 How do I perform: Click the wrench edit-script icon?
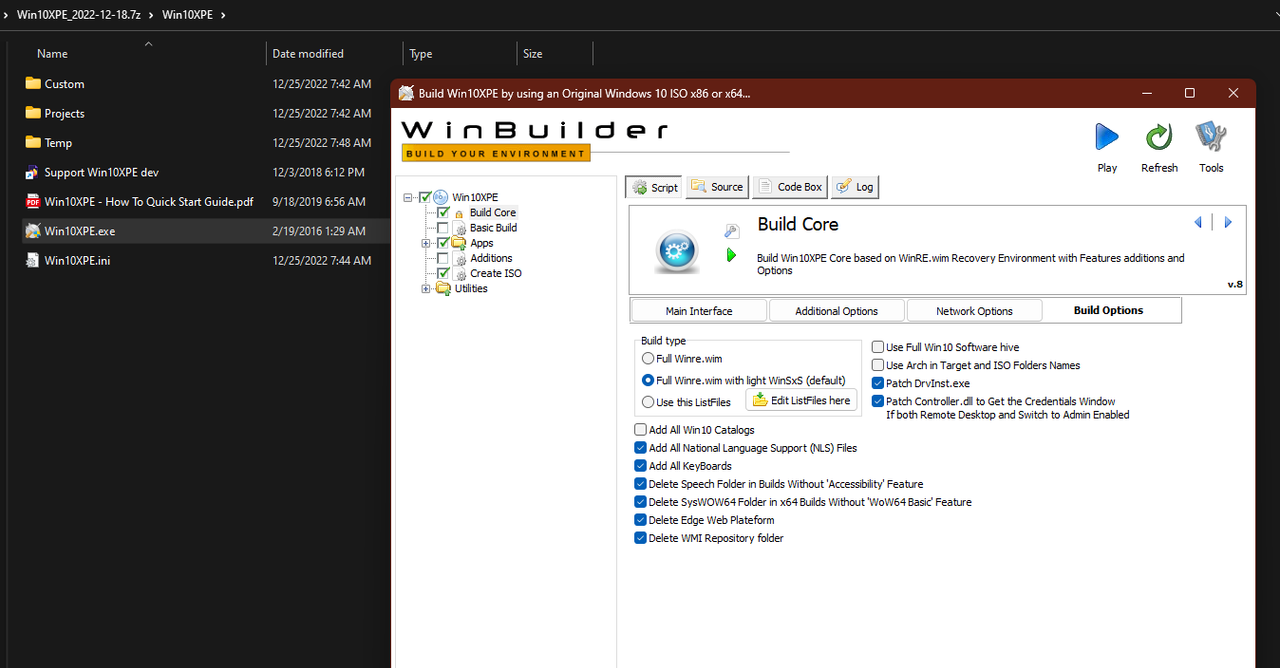click(x=731, y=231)
